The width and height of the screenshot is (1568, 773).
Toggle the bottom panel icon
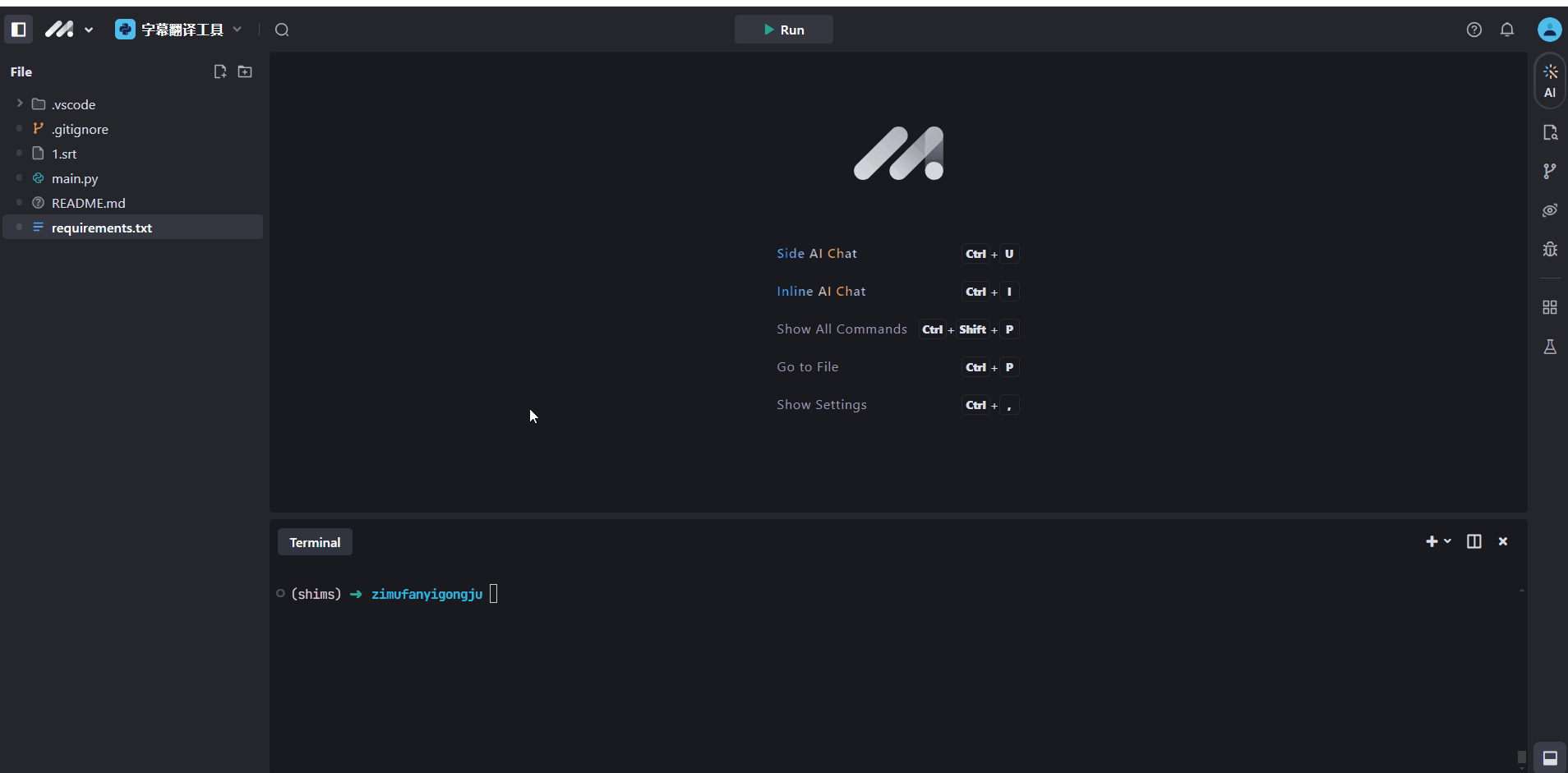point(1550,757)
